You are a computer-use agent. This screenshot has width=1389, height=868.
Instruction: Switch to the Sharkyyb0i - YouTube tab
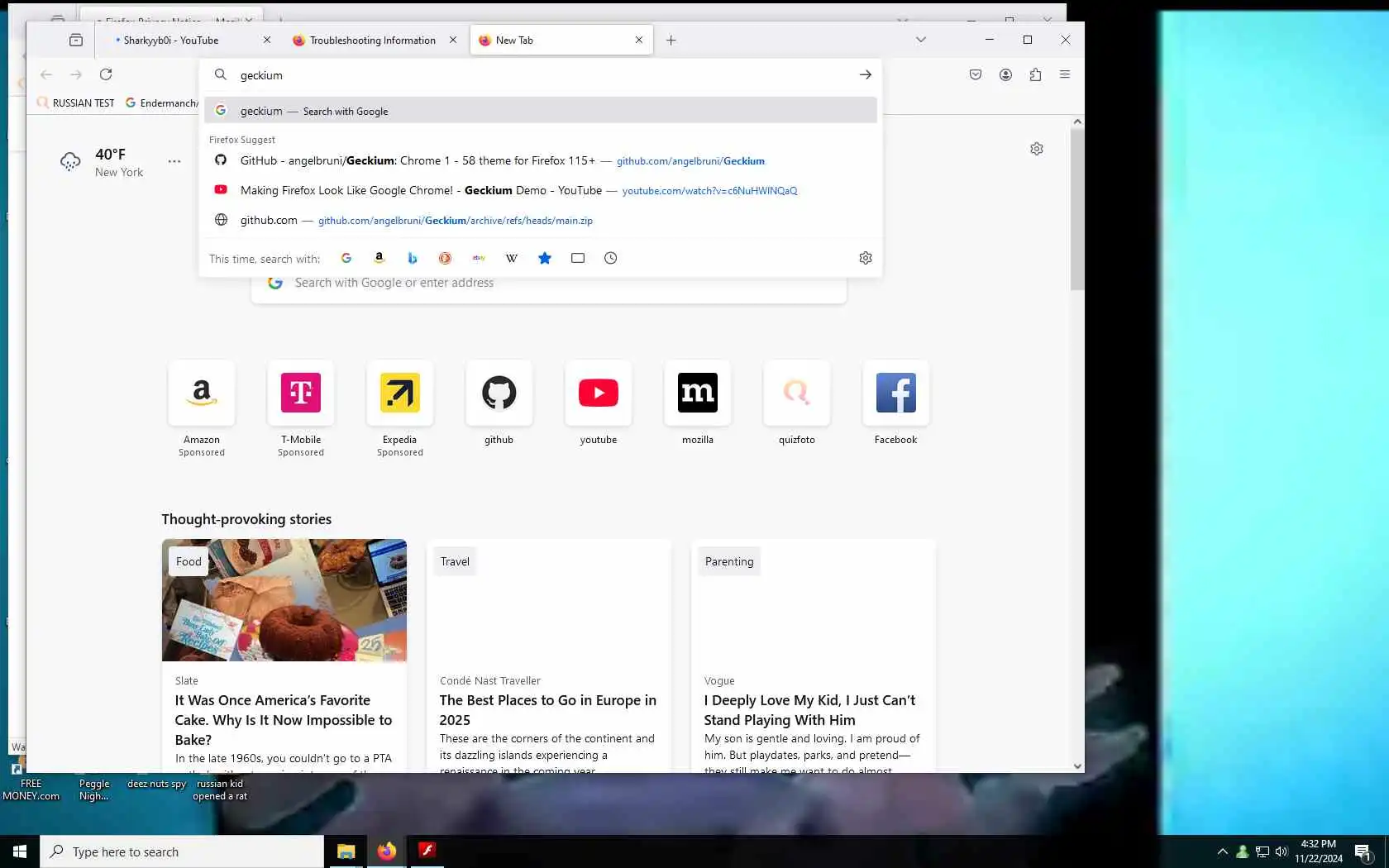click(x=182, y=40)
